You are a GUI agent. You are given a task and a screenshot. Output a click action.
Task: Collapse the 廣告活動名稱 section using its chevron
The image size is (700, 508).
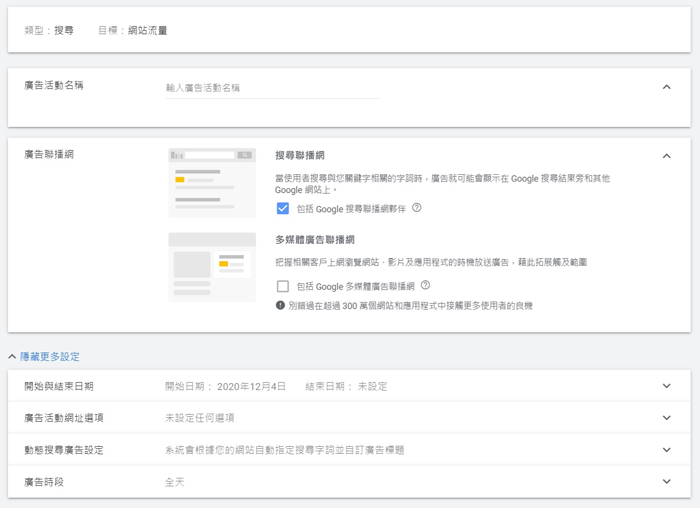coord(666,87)
